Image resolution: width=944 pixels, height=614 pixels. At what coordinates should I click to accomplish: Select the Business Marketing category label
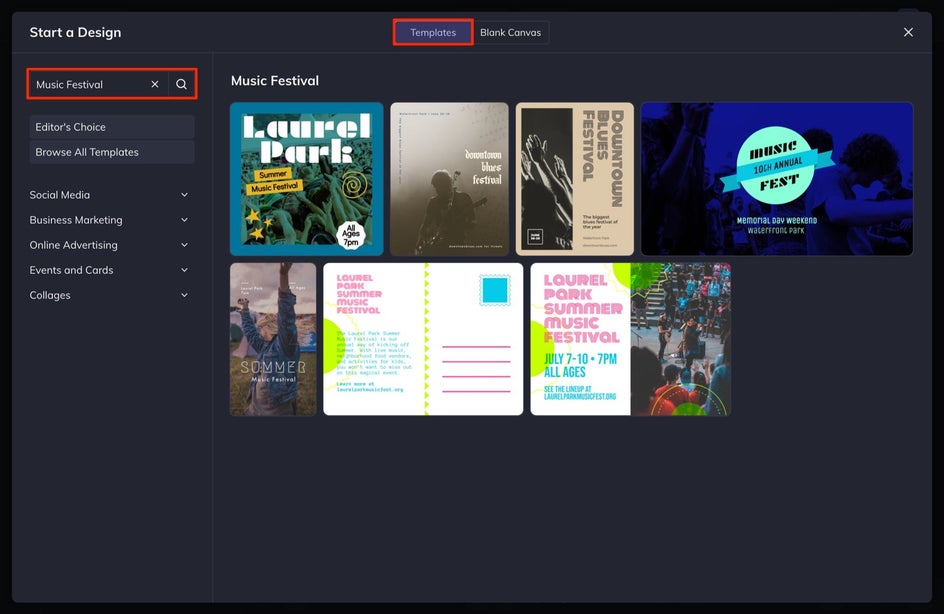tap(76, 220)
